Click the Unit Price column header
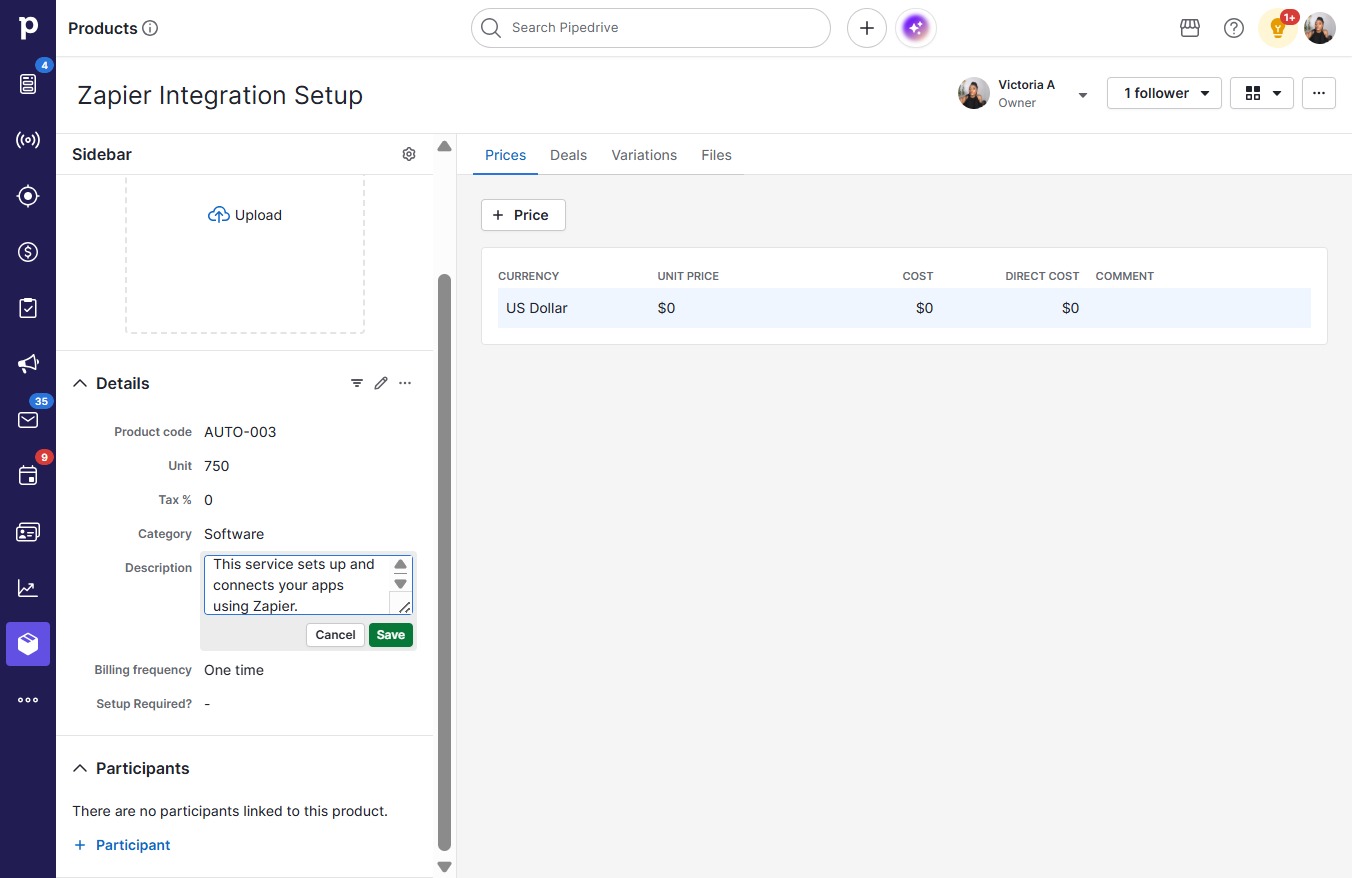 [688, 276]
